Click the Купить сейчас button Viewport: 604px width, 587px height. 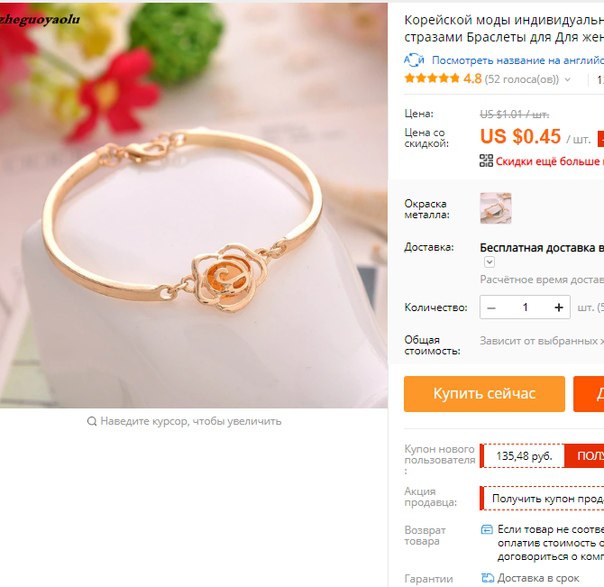tap(484, 394)
